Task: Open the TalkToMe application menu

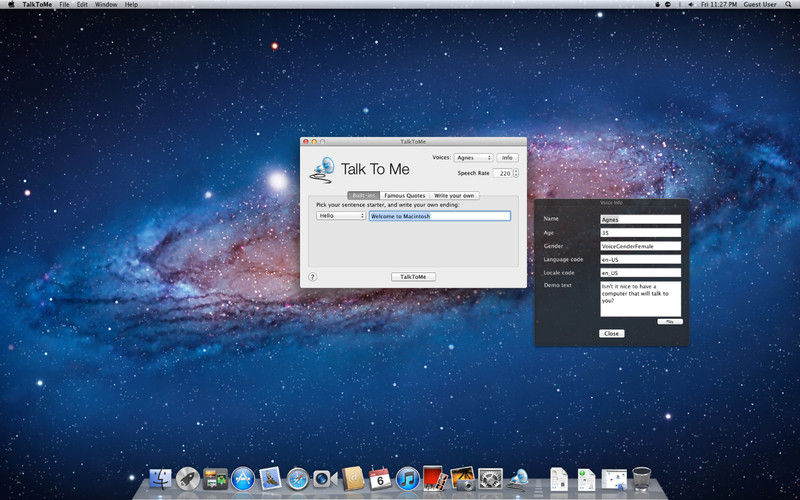Action: click(x=37, y=4)
